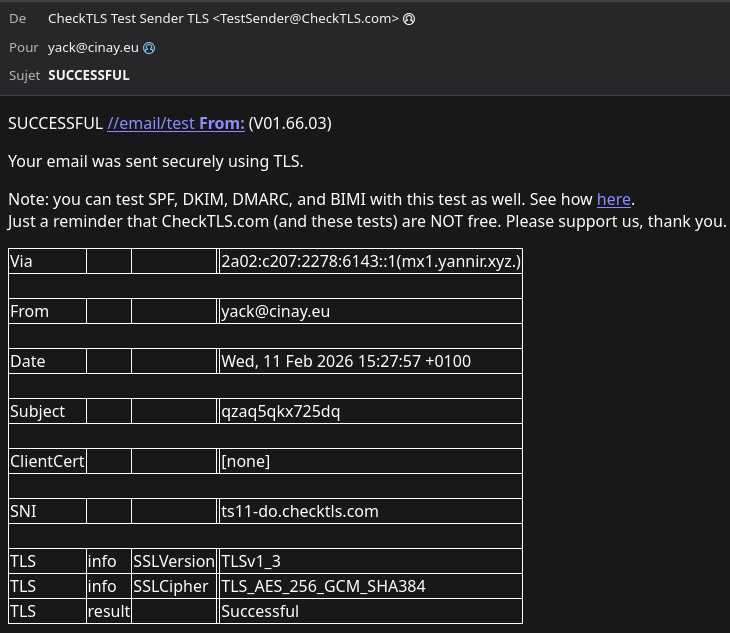Click the SNI value ts11-do.checktls.com
Viewport: 730px width, 633px height.
(300, 511)
